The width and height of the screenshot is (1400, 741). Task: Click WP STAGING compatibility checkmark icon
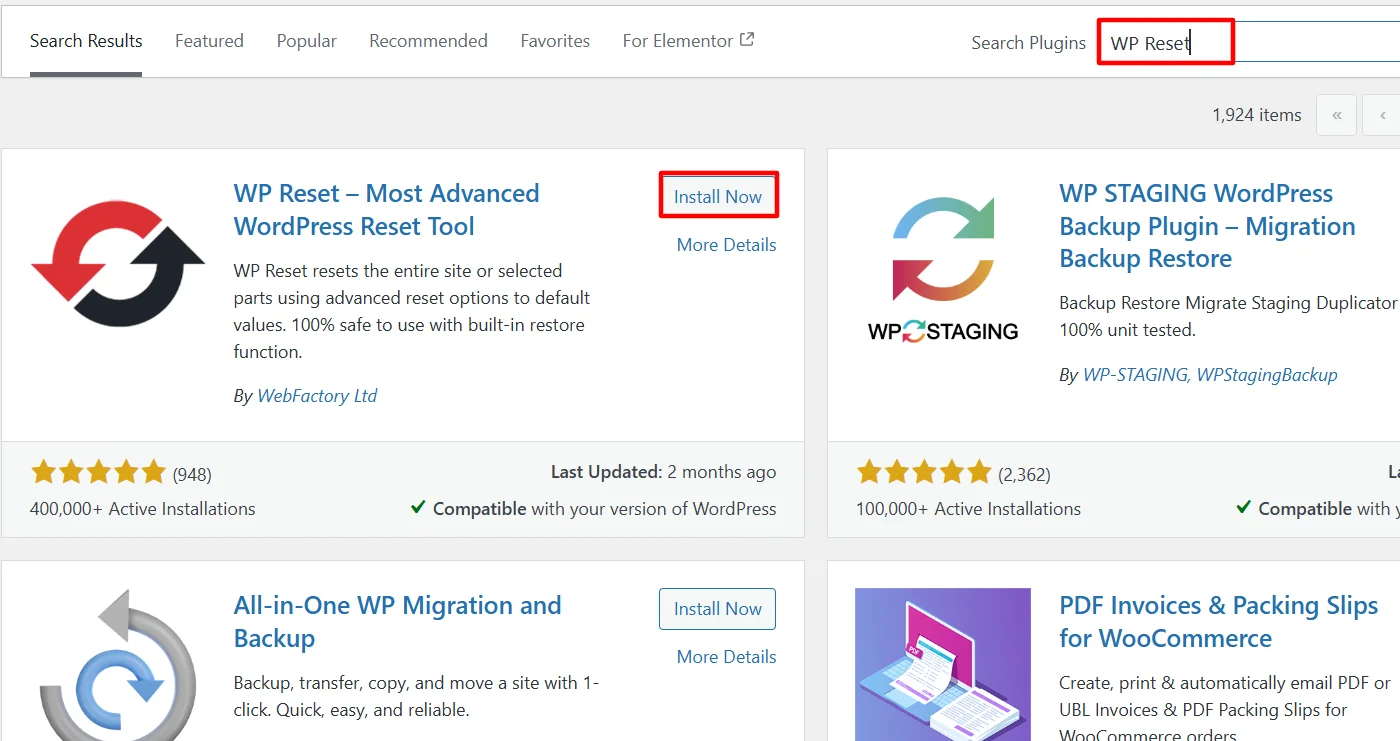click(1243, 508)
